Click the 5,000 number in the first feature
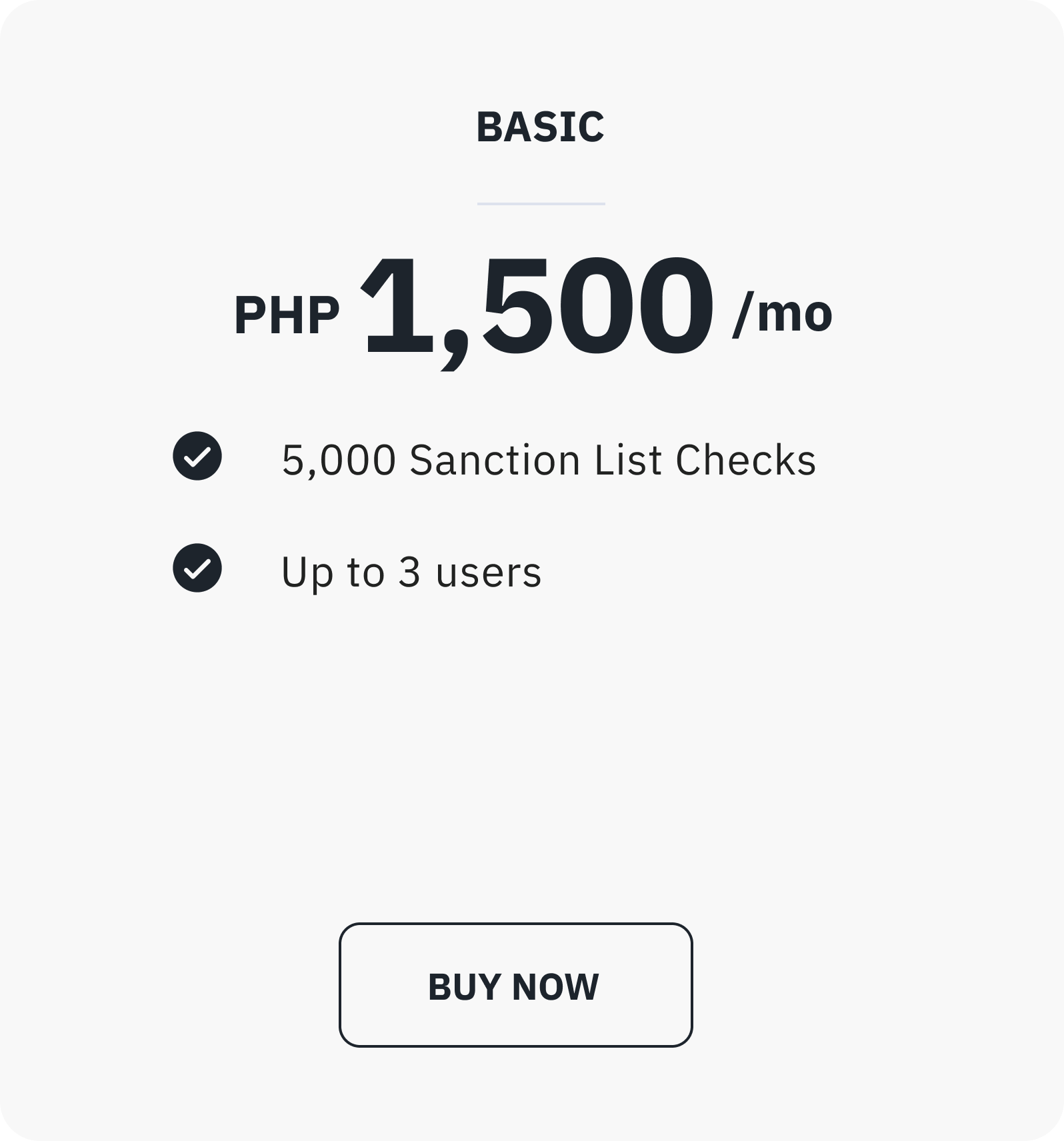The height and width of the screenshot is (1141, 1064). (x=339, y=461)
